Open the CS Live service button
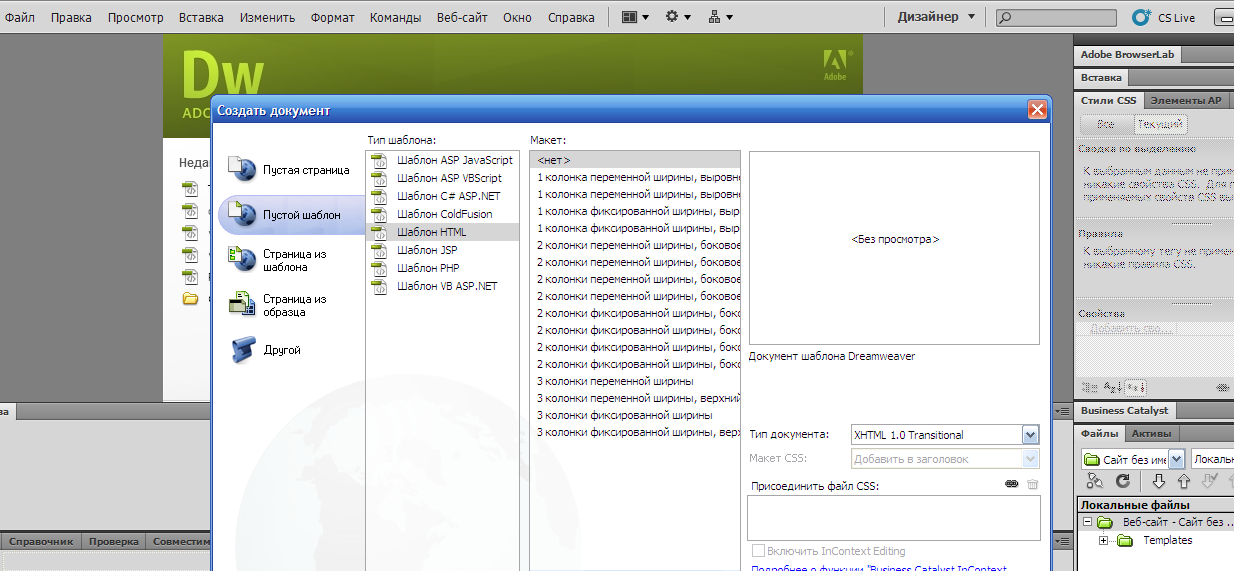 point(1163,17)
